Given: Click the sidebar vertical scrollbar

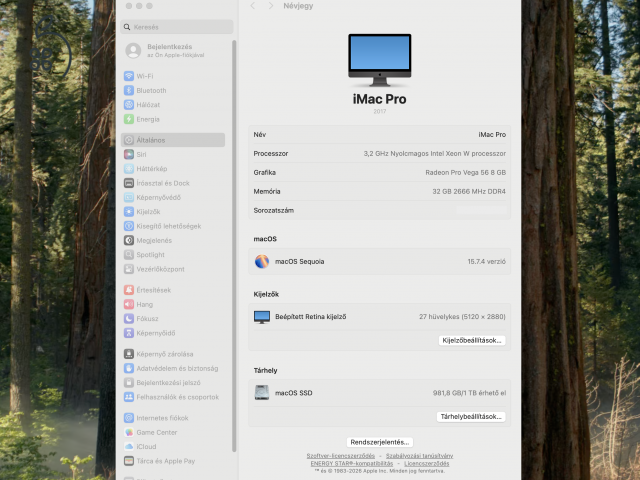Looking at the screenshot, I should tap(234, 246).
